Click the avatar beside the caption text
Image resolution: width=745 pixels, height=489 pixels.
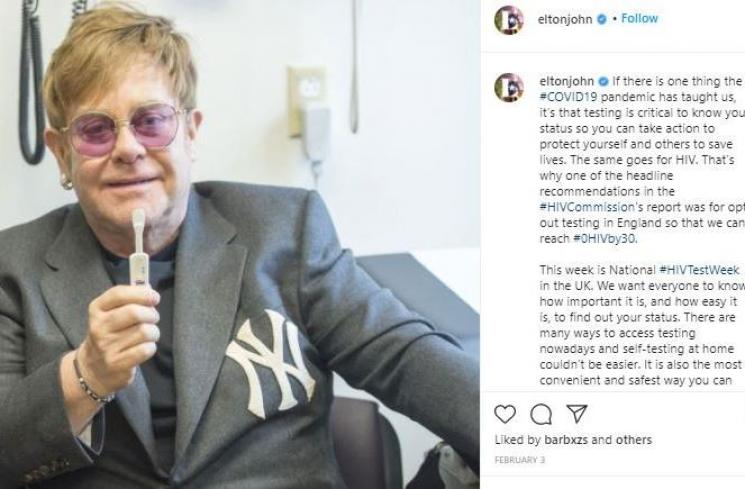pyautogui.click(x=509, y=86)
